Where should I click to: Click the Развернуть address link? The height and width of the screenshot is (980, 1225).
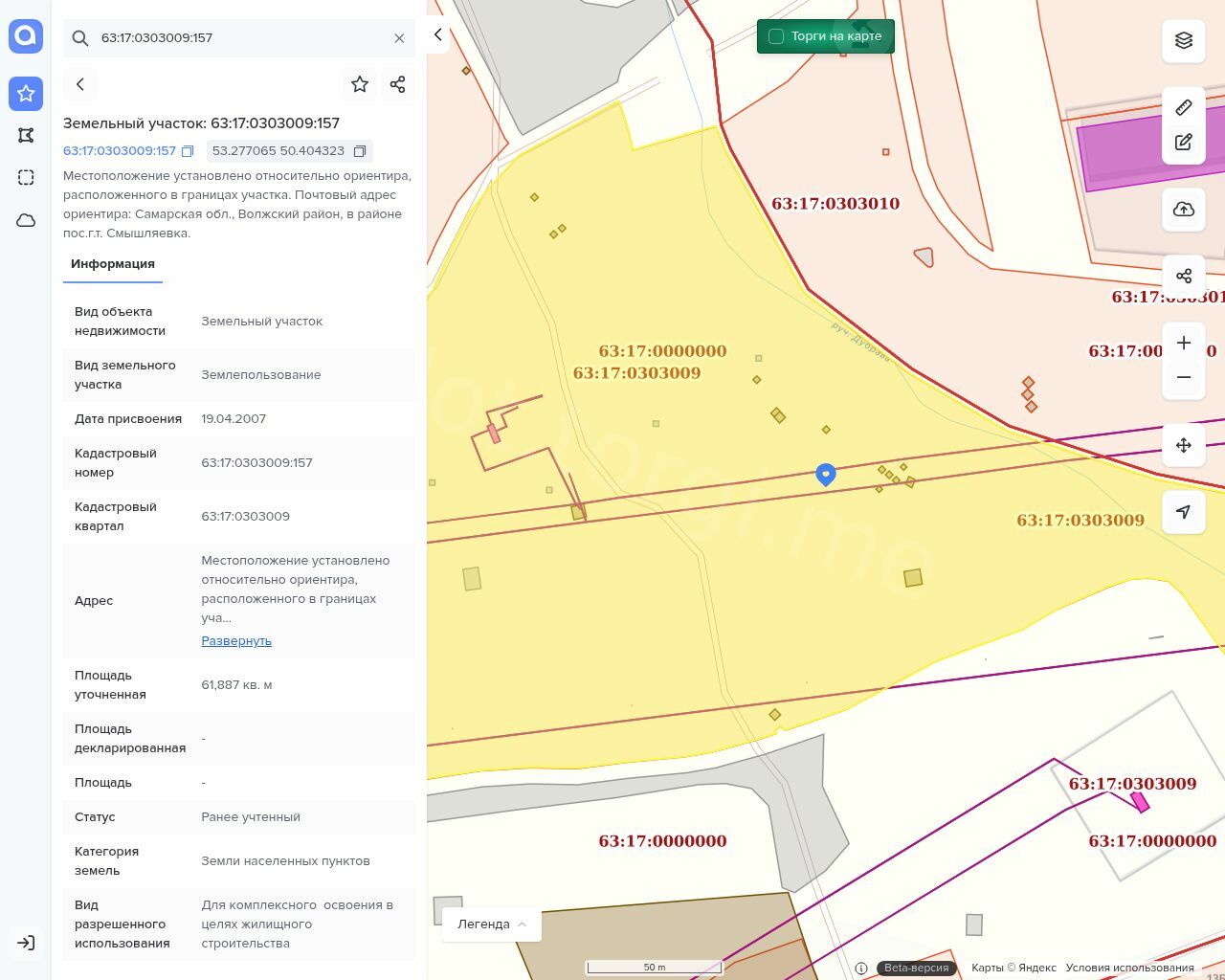click(236, 641)
